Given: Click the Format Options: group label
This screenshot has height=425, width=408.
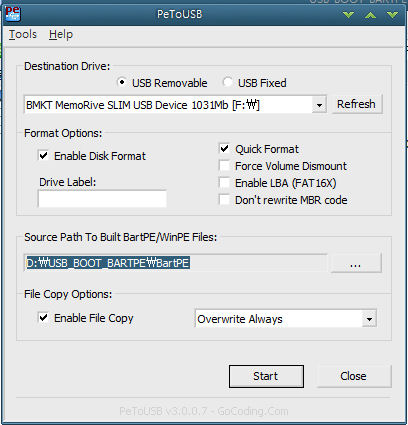Looking at the screenshot, I should (x=63, y=133).
